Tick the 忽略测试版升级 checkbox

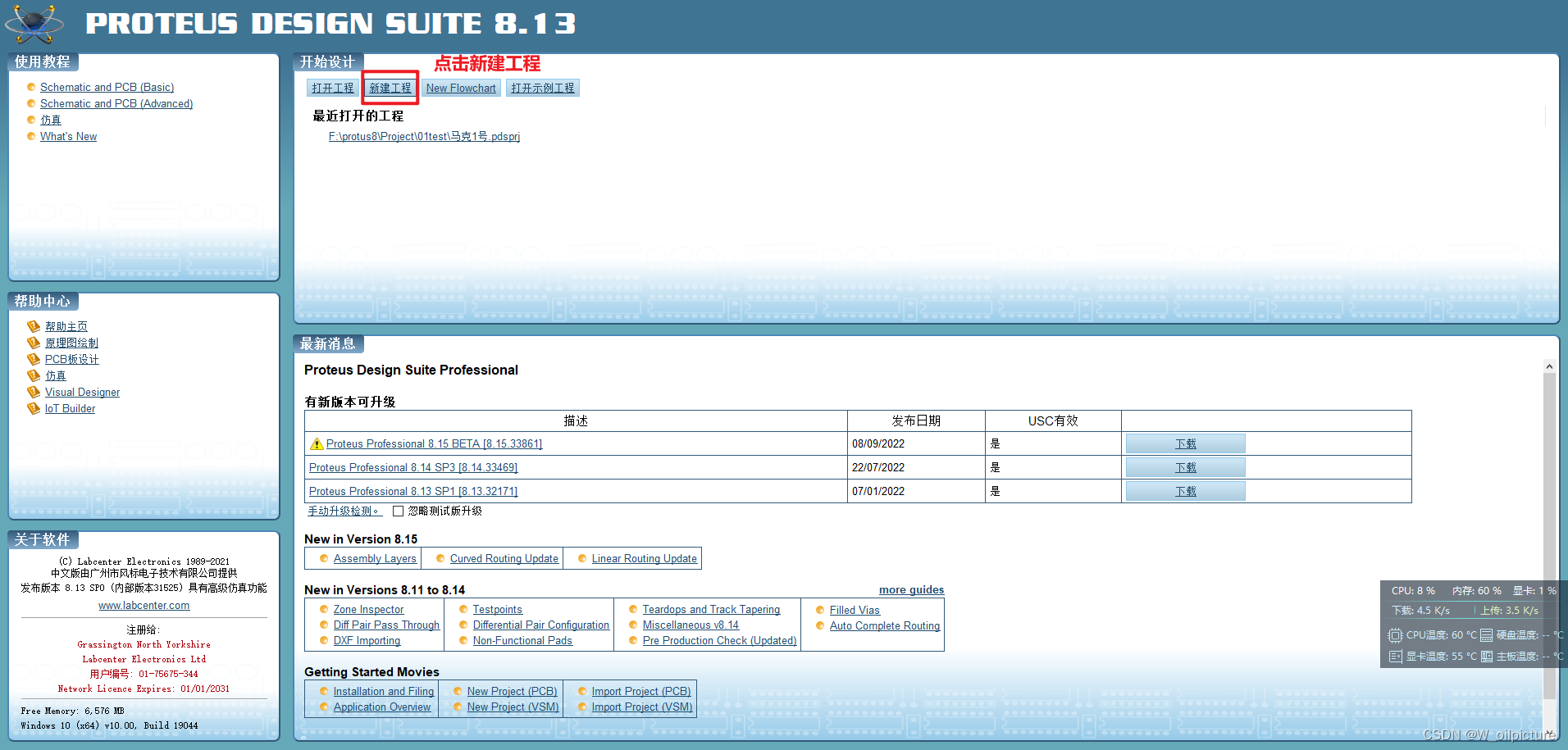[398, 511]
